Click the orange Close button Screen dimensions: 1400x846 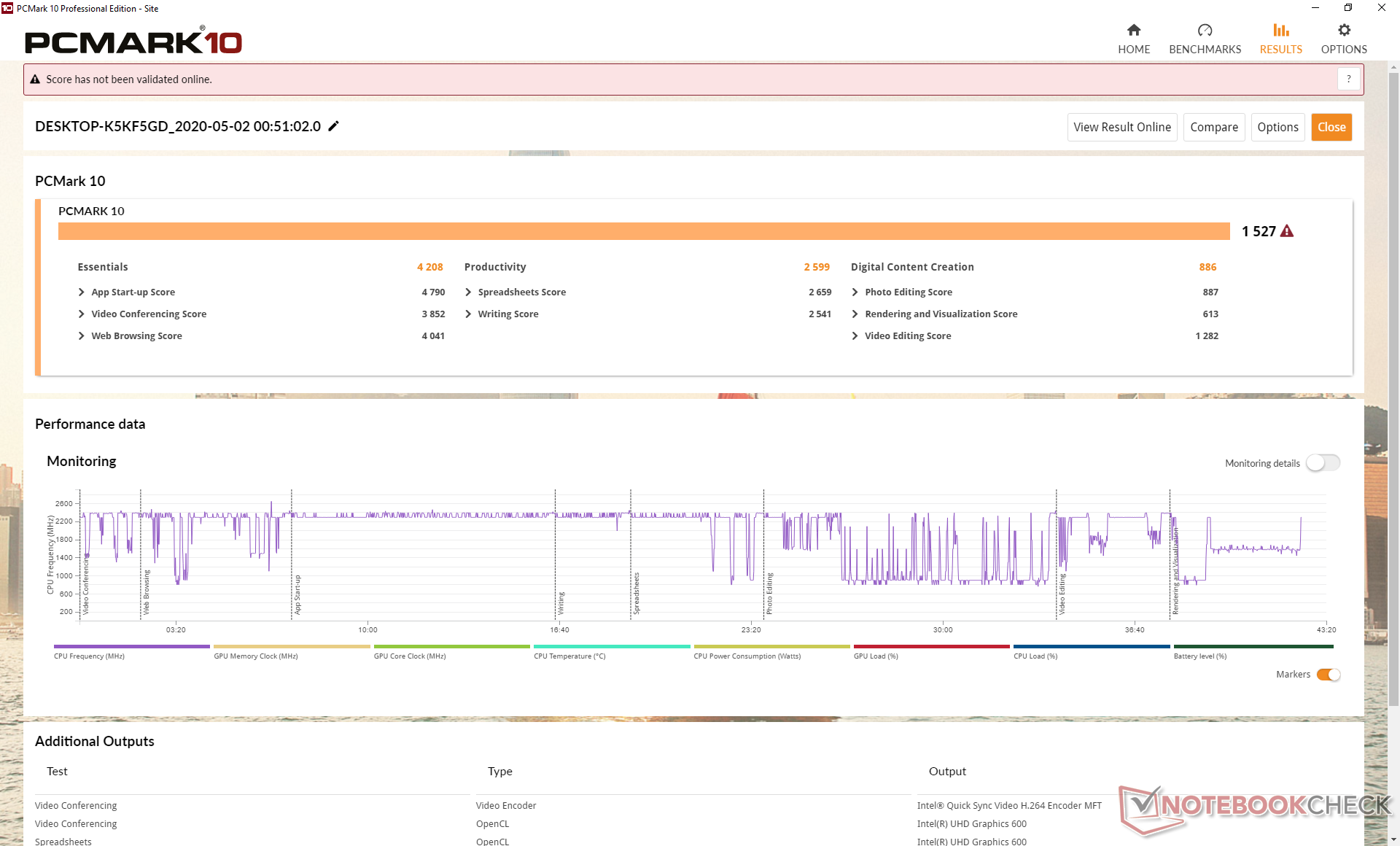click(1331, 127)
